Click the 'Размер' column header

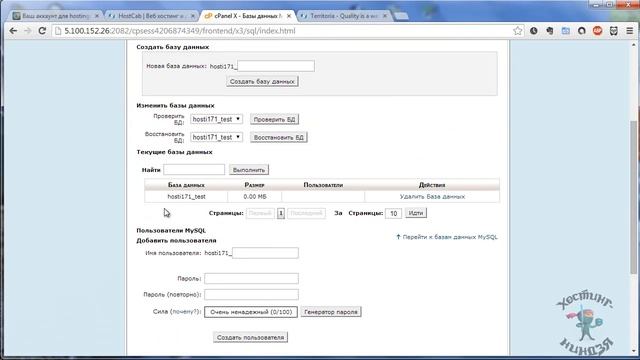254,185
